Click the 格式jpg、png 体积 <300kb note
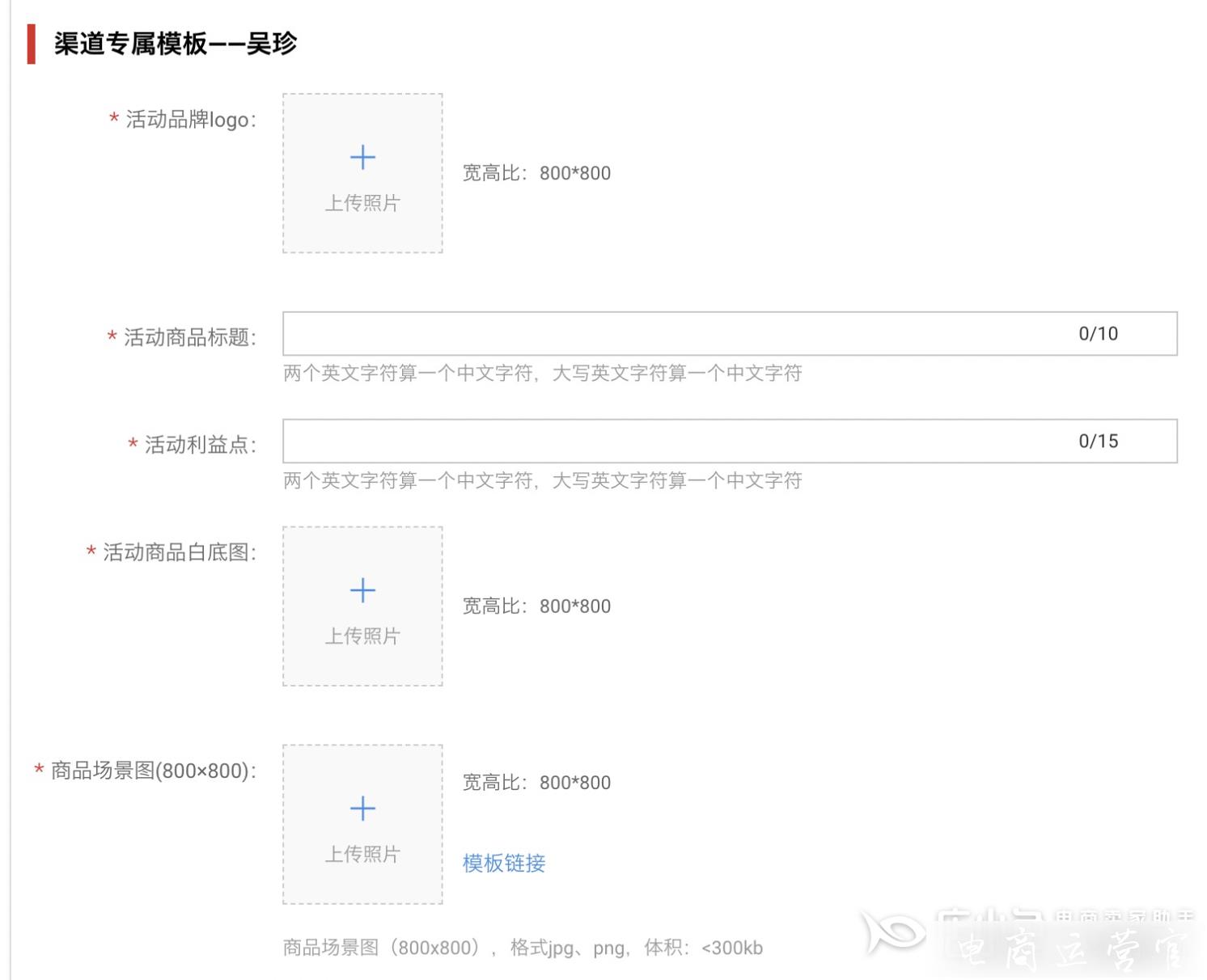This screenshot has height=980, width=1207. click(x=523, y=948)
